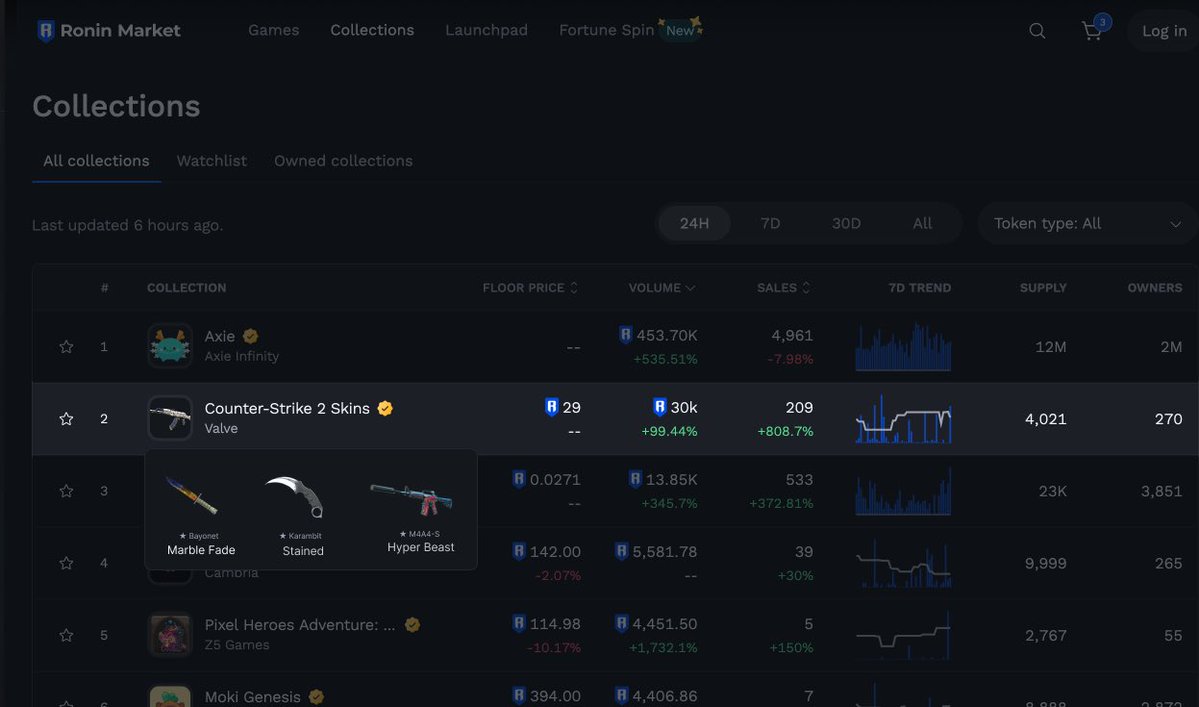
Task: Sort by Volume column
Action: click(661, 288)
